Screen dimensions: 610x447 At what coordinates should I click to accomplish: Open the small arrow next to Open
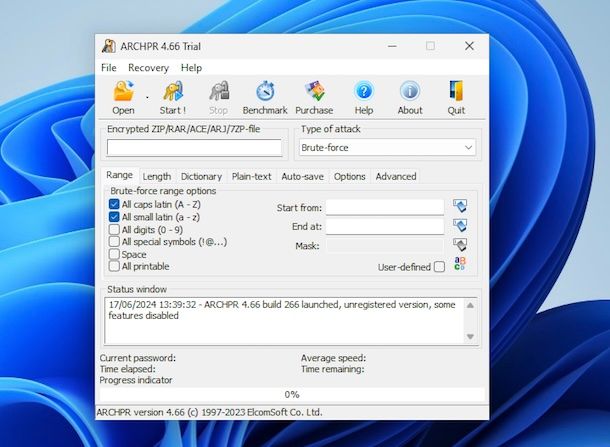[147, 97]
